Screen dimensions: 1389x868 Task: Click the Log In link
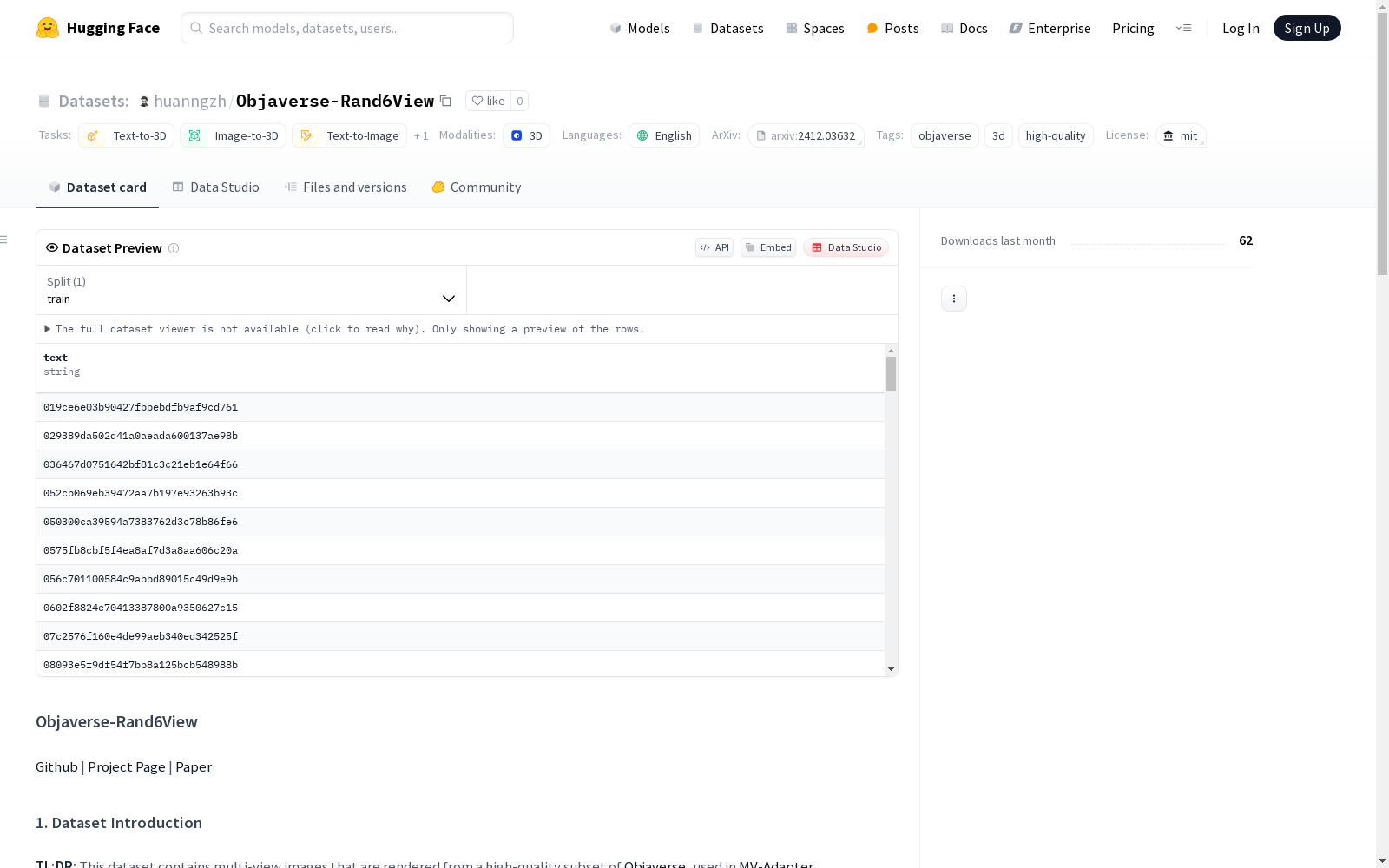coord(1241,28)
